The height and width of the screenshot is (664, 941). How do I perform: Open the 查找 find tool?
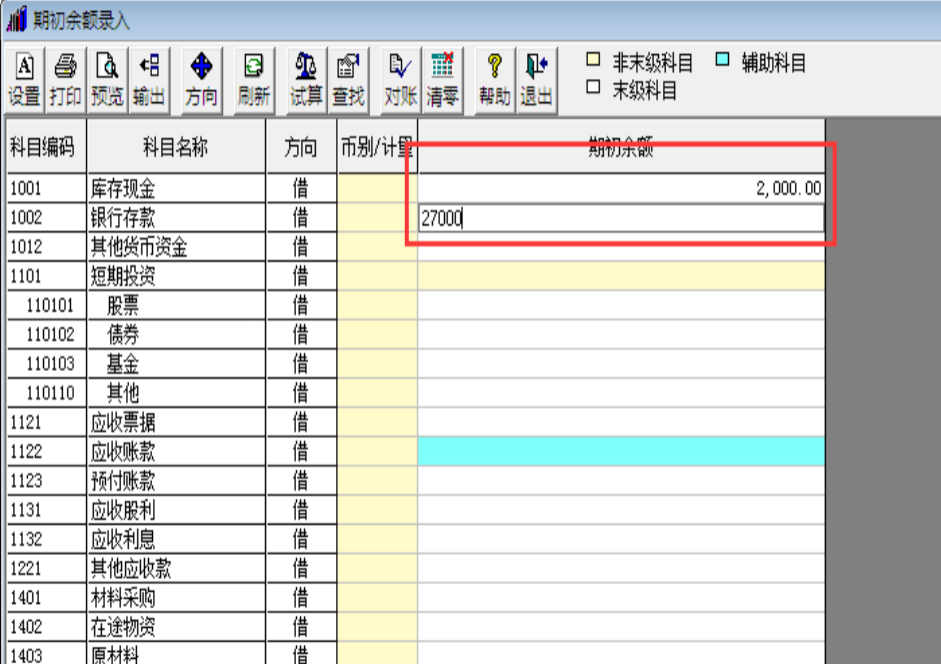tap(348, 80)
